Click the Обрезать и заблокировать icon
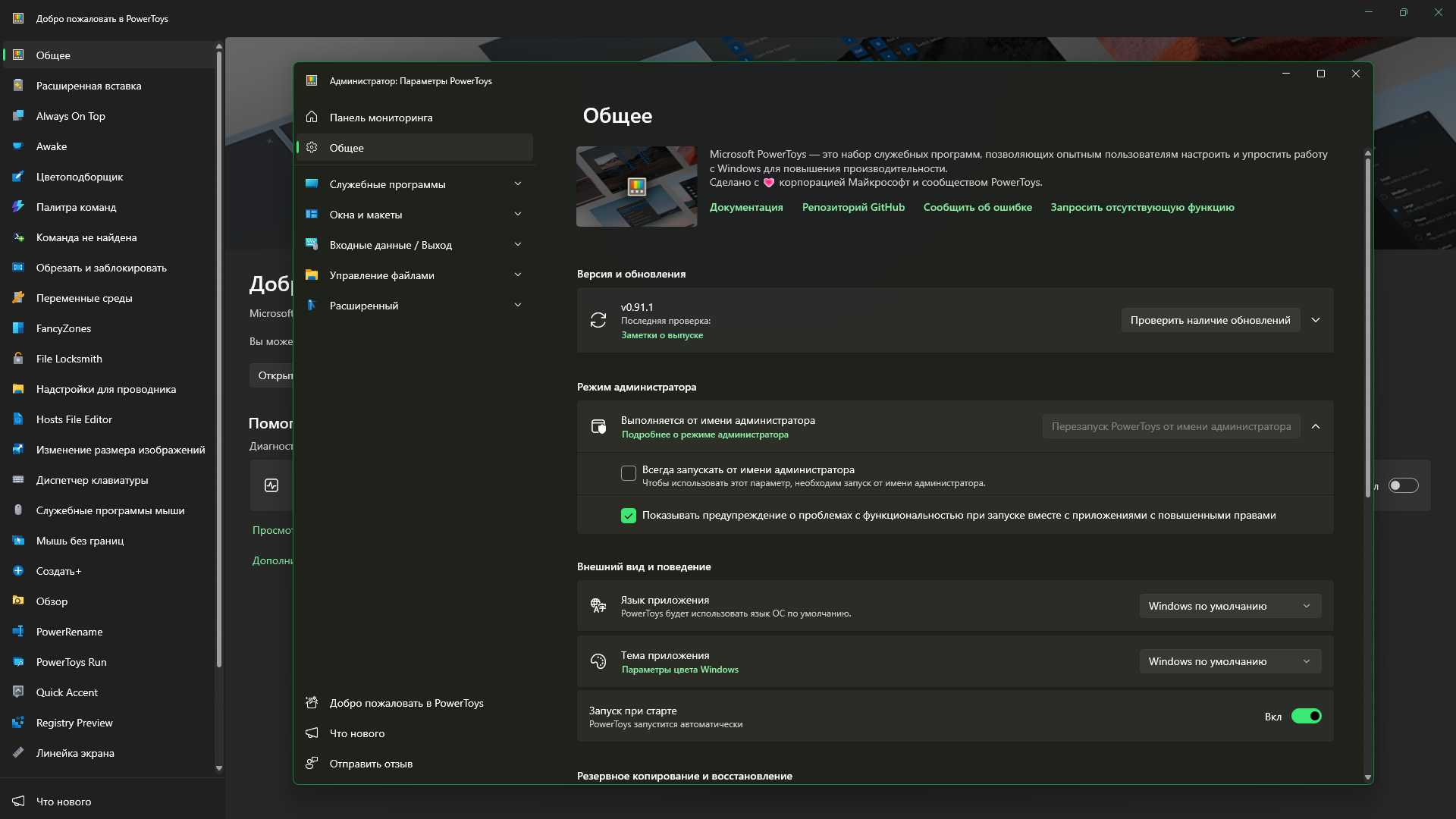This screenshot has width=1456, height=819. coord(18,268)
